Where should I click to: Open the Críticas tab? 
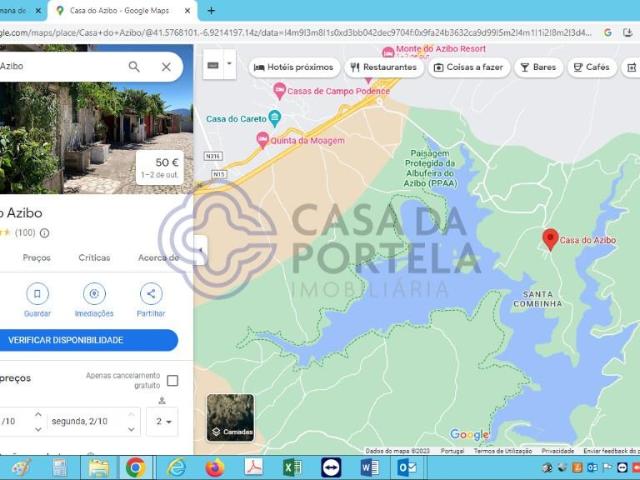coord(94,258)
